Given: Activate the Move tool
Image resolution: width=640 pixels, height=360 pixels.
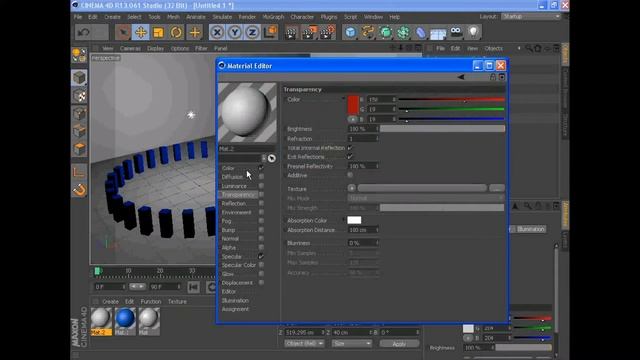Looking at the screenshot, I should coord(141,32).
